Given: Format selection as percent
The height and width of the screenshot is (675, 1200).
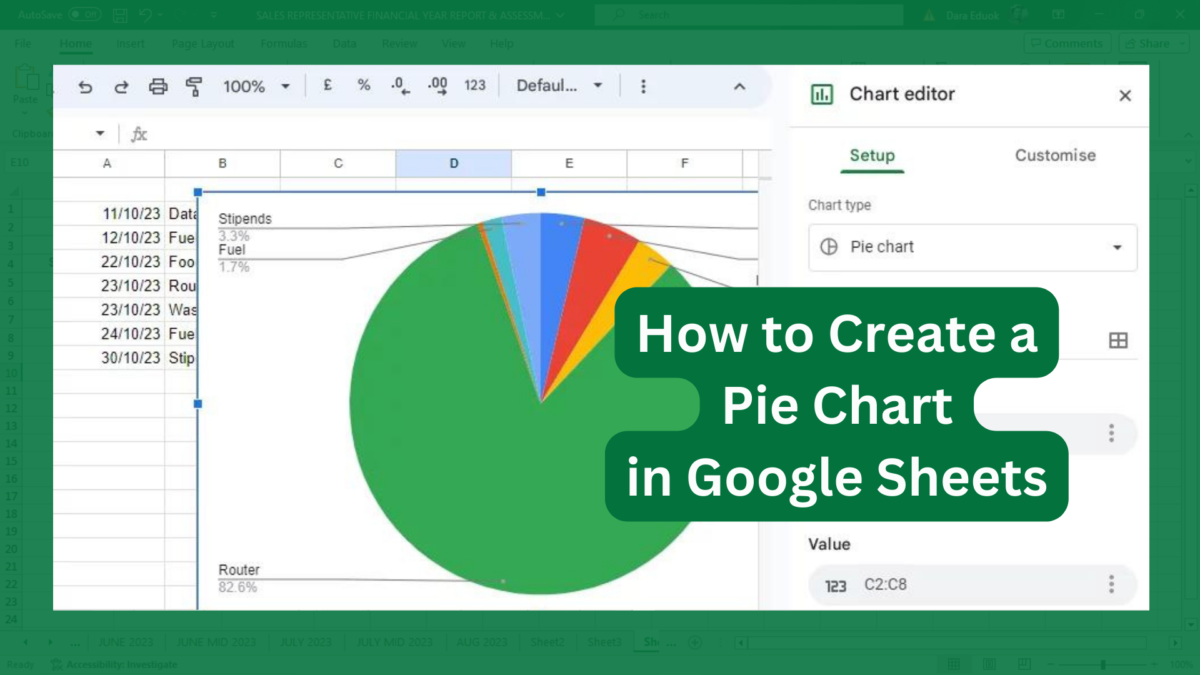Looking at the screenshot, I should [x=364, y=86].
